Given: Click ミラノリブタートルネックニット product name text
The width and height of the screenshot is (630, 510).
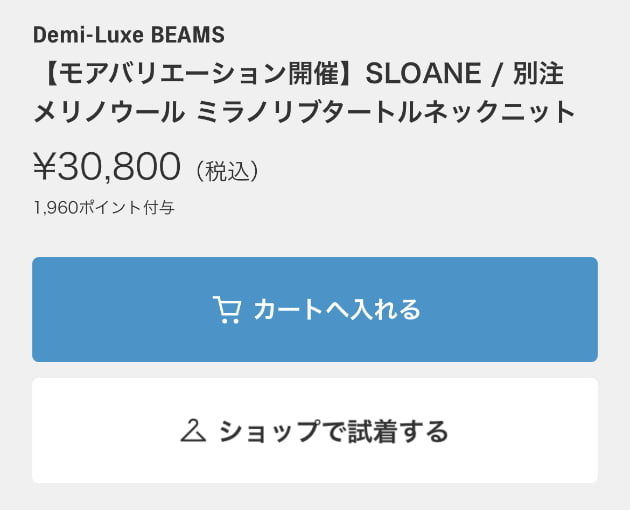Looking at the screenshot, I should (386, 112).
